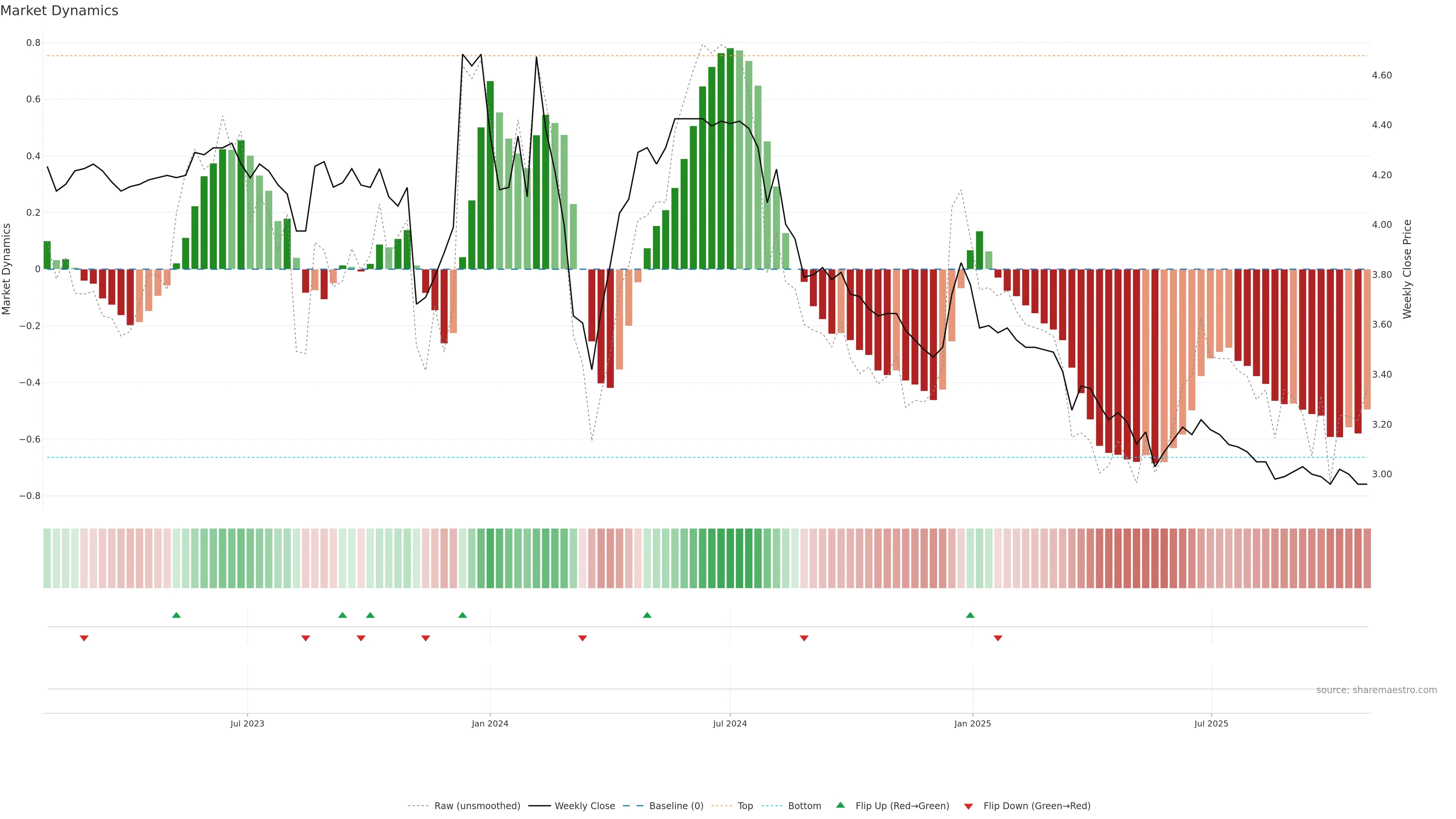Click the Jan 2024 axis label
The height and width of the screenshot is (819, 1456).
(490, 723)
